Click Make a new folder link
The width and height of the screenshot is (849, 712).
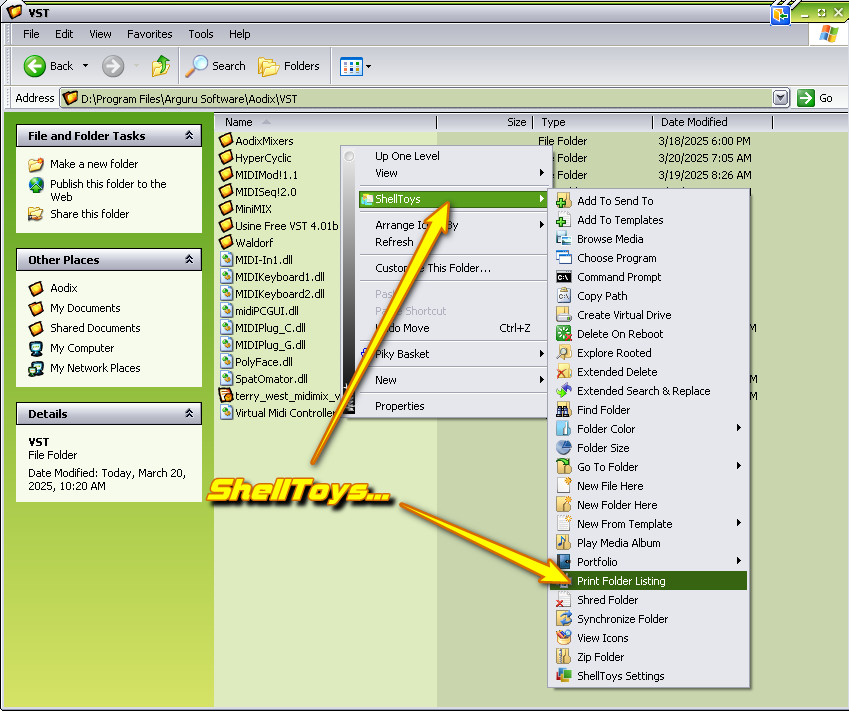[94, 164]
